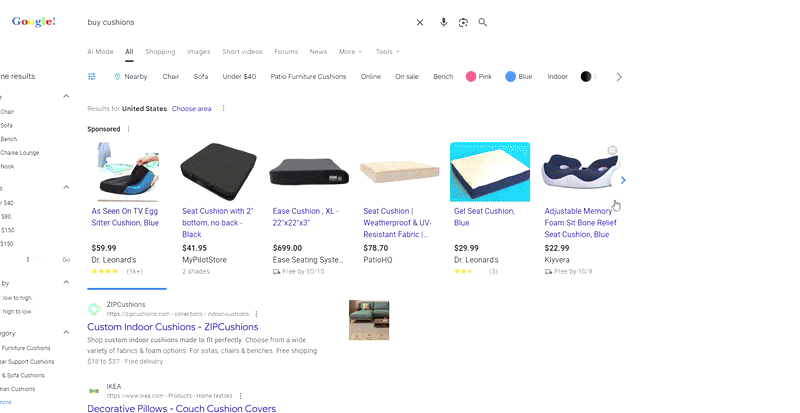This screenshot has height=413, width=800.
Task: Switch to the Short videos tab
Action: point(242,52)
